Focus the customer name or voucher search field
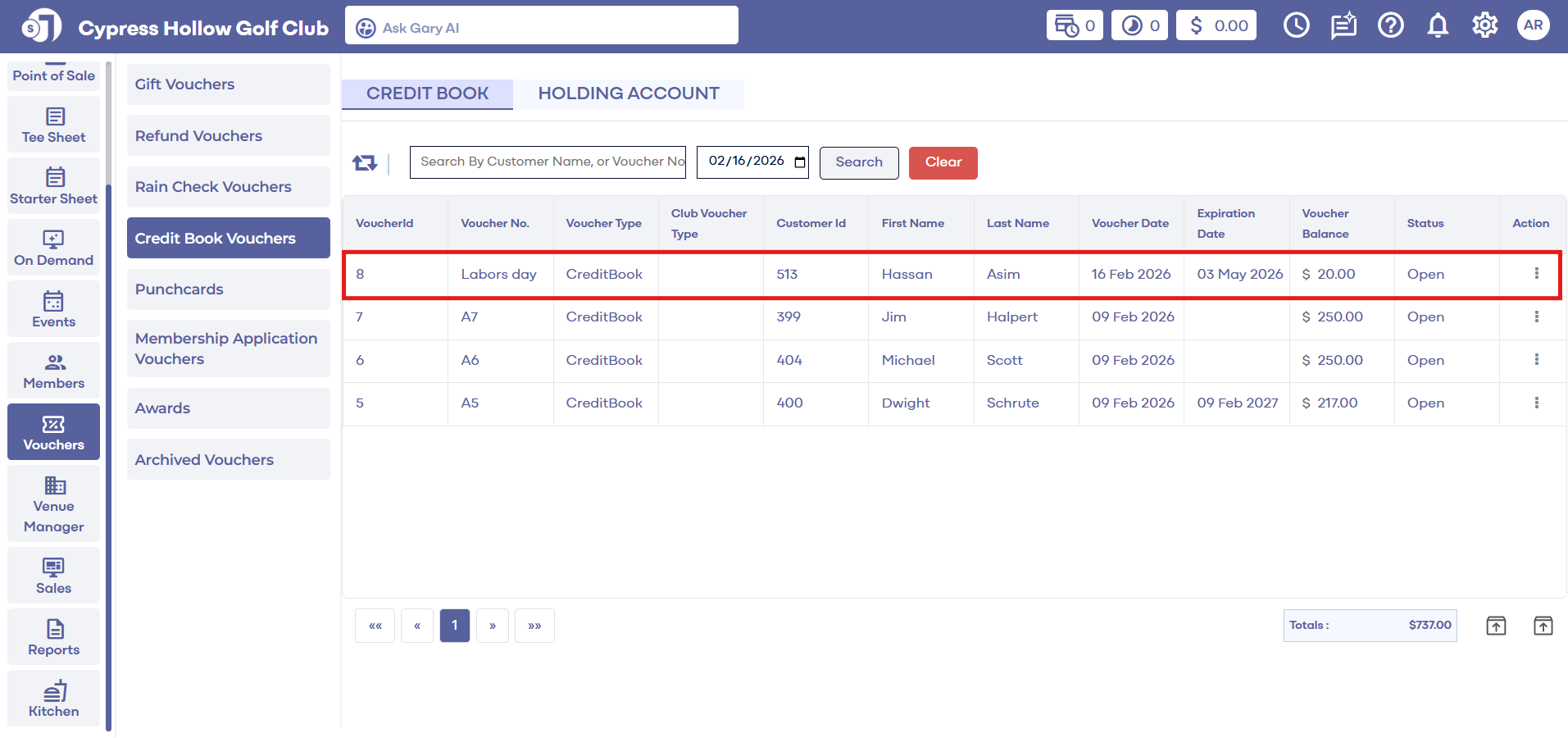 [x=548, y=162]
